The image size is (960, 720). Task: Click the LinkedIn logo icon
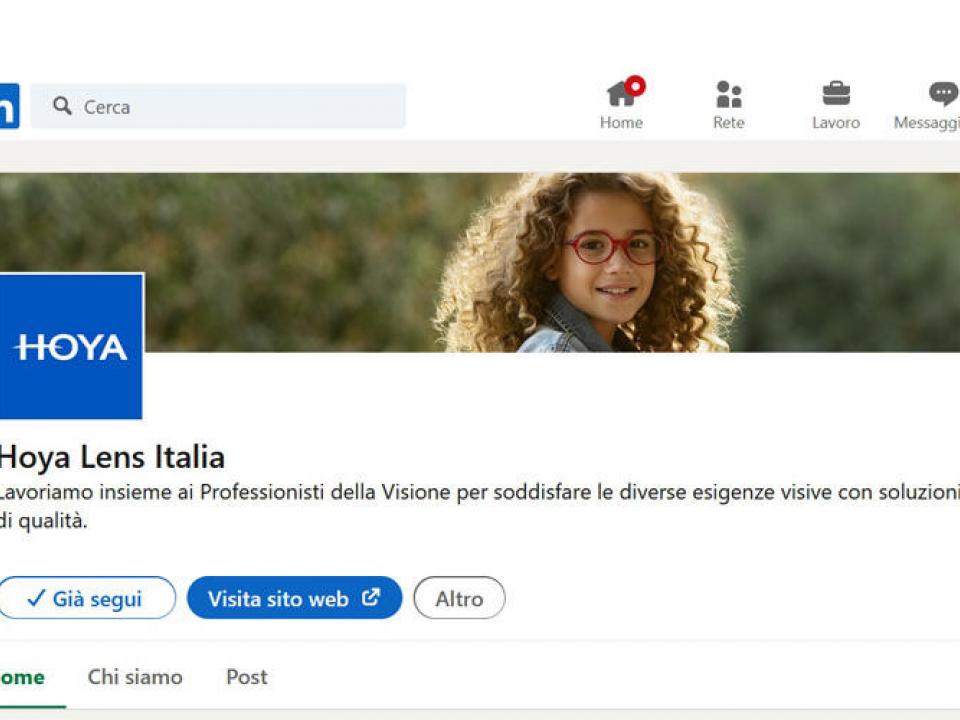[8, 106]
